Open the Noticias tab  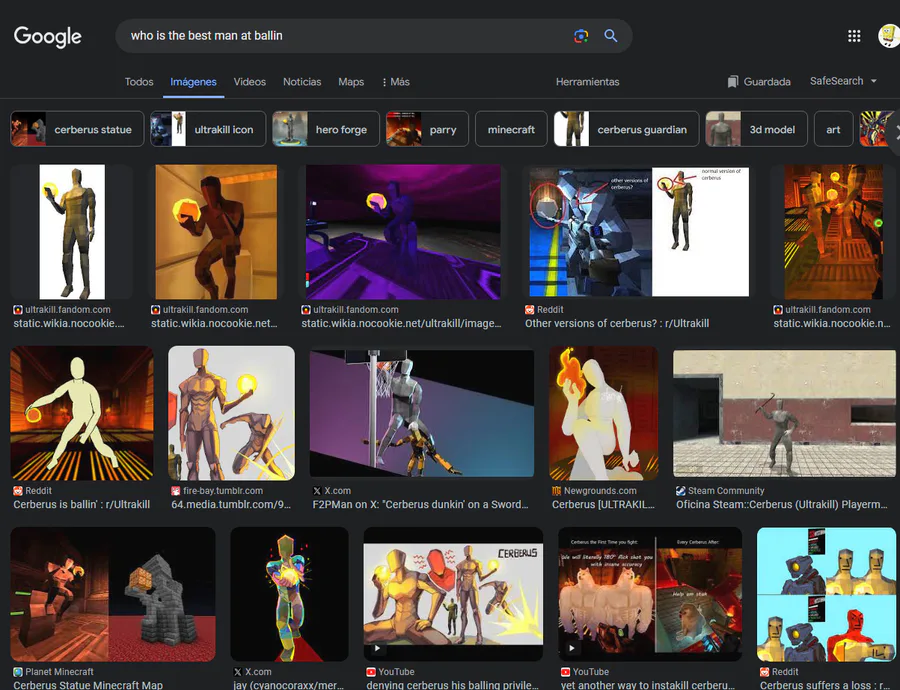[x=302, y=82]
